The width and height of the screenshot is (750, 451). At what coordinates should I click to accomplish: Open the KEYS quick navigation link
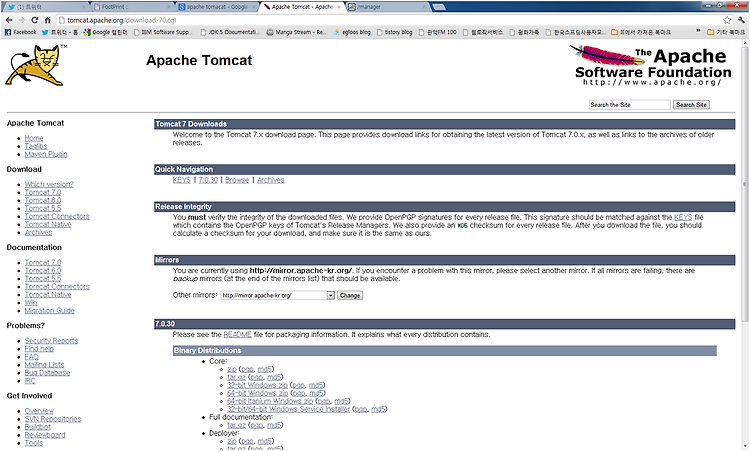click(181, 180)
